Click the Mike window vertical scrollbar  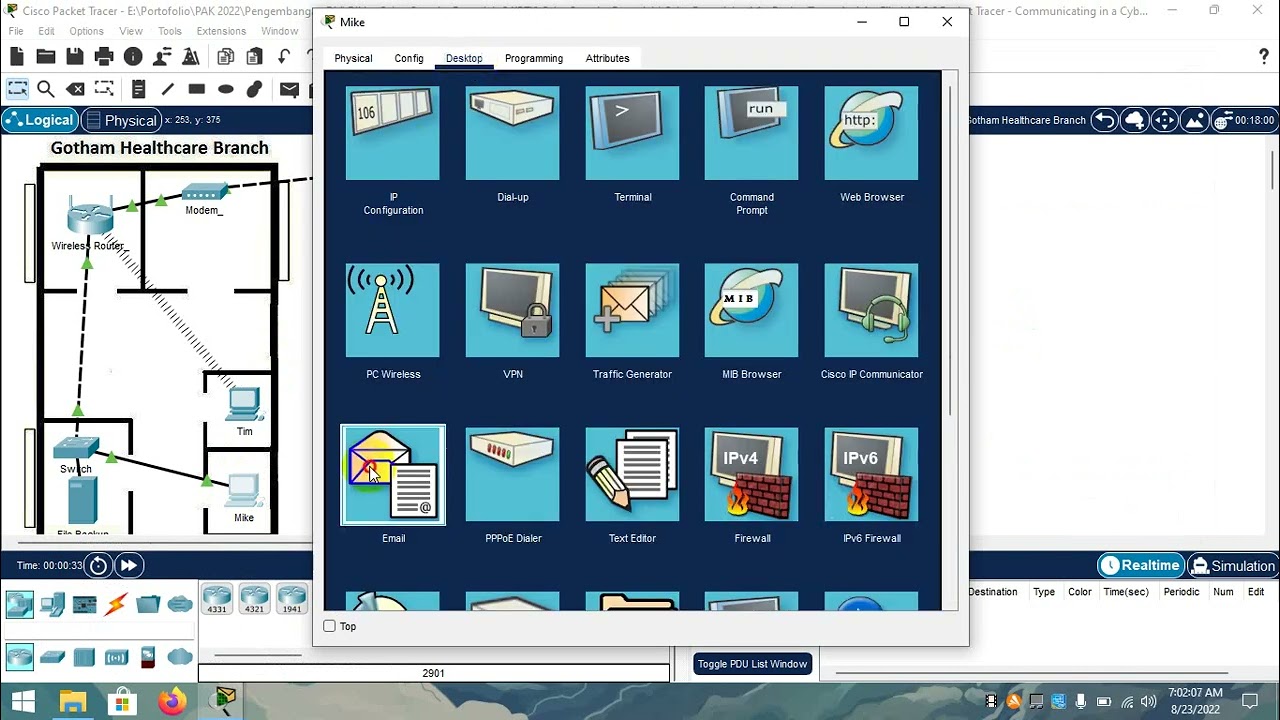tap(949, 250)
